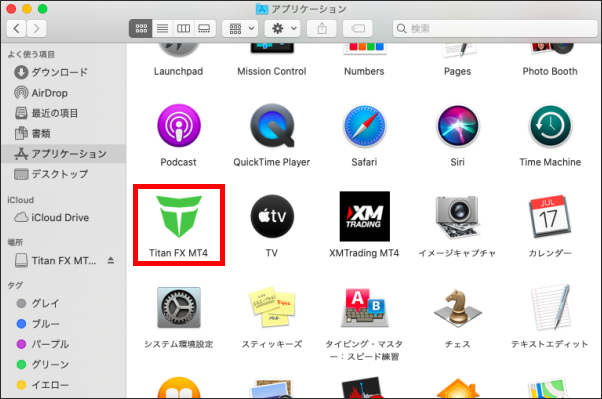Screen dimensions: 602x399
Task: Select the Time Machine icon
Action: tap(550, 126)
